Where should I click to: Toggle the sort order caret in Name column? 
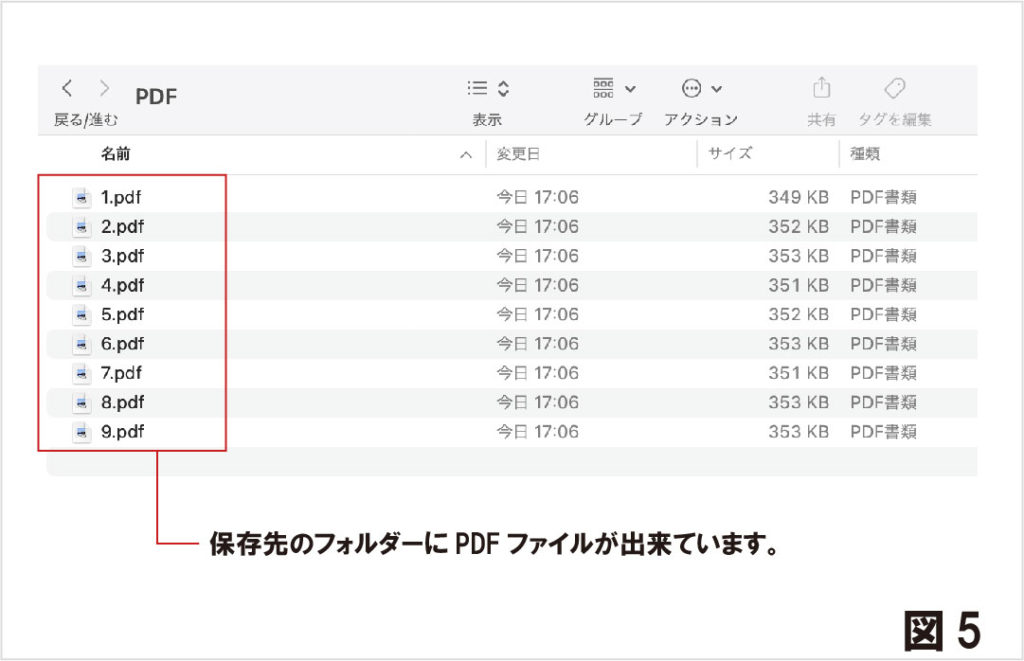point(465,155)
